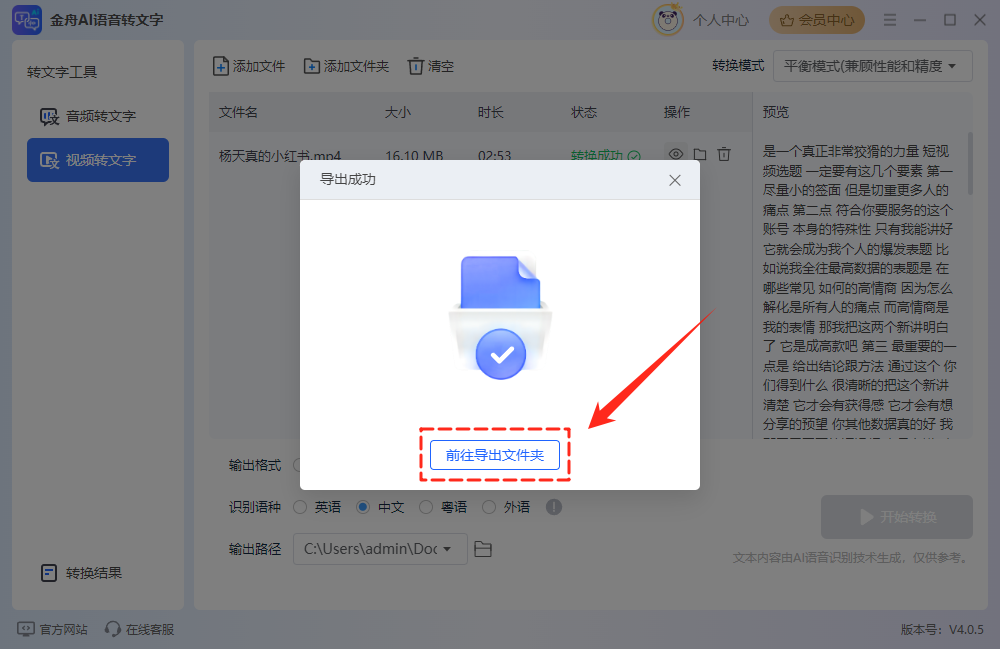The width and height of the screenshot is (1000, 649).
Task: Open the hamburger menu in the title bar
Action: point(890,20)
